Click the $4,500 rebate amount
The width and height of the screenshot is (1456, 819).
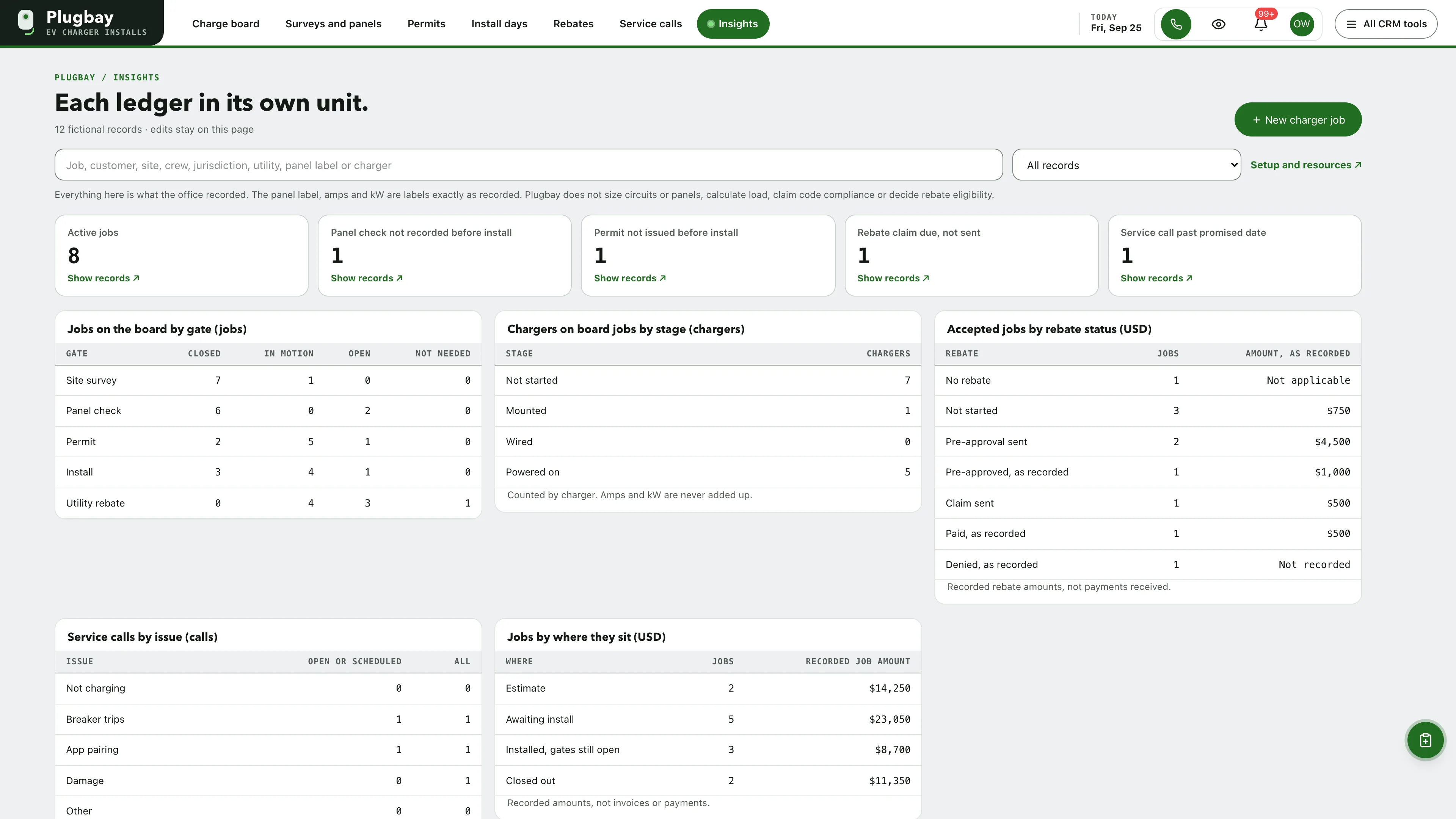pos(1332,441)
